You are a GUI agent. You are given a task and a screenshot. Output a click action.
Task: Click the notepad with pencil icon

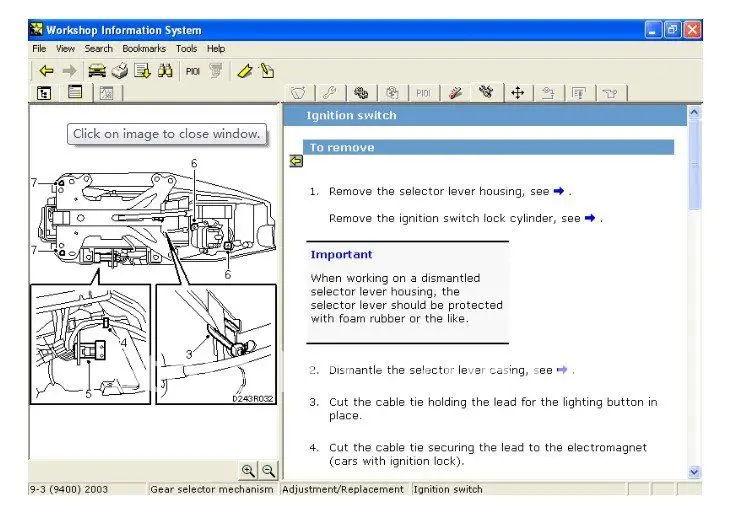267,71
